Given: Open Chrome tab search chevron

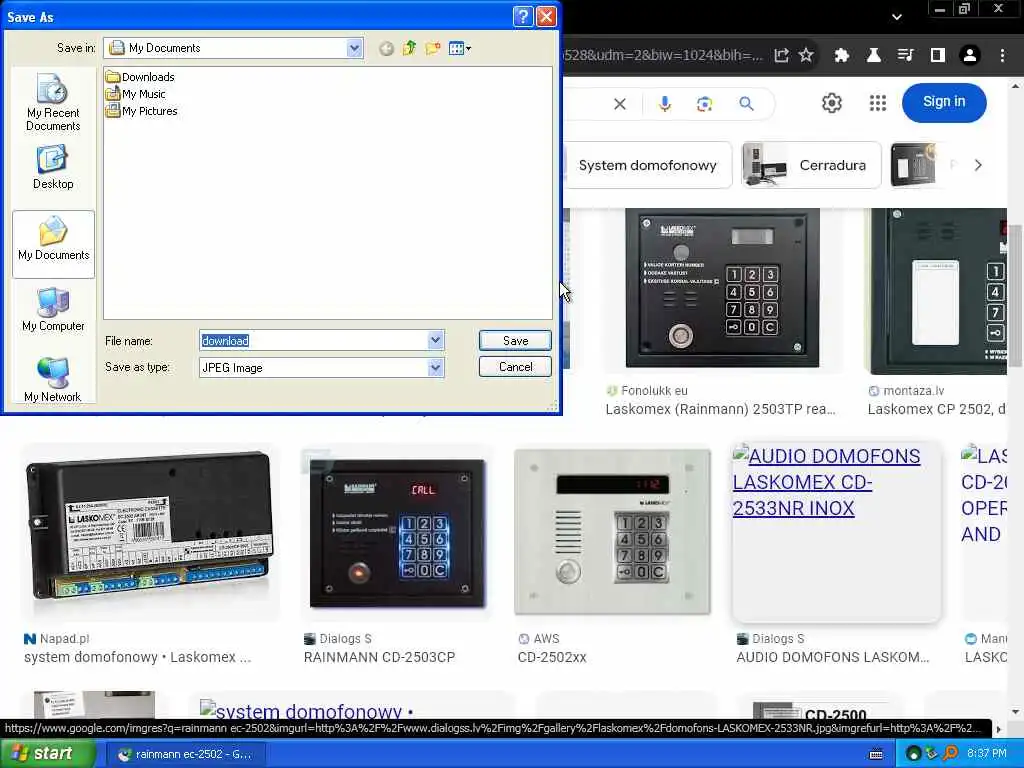Looking at the screenshot, I should [x=897, y=17].
